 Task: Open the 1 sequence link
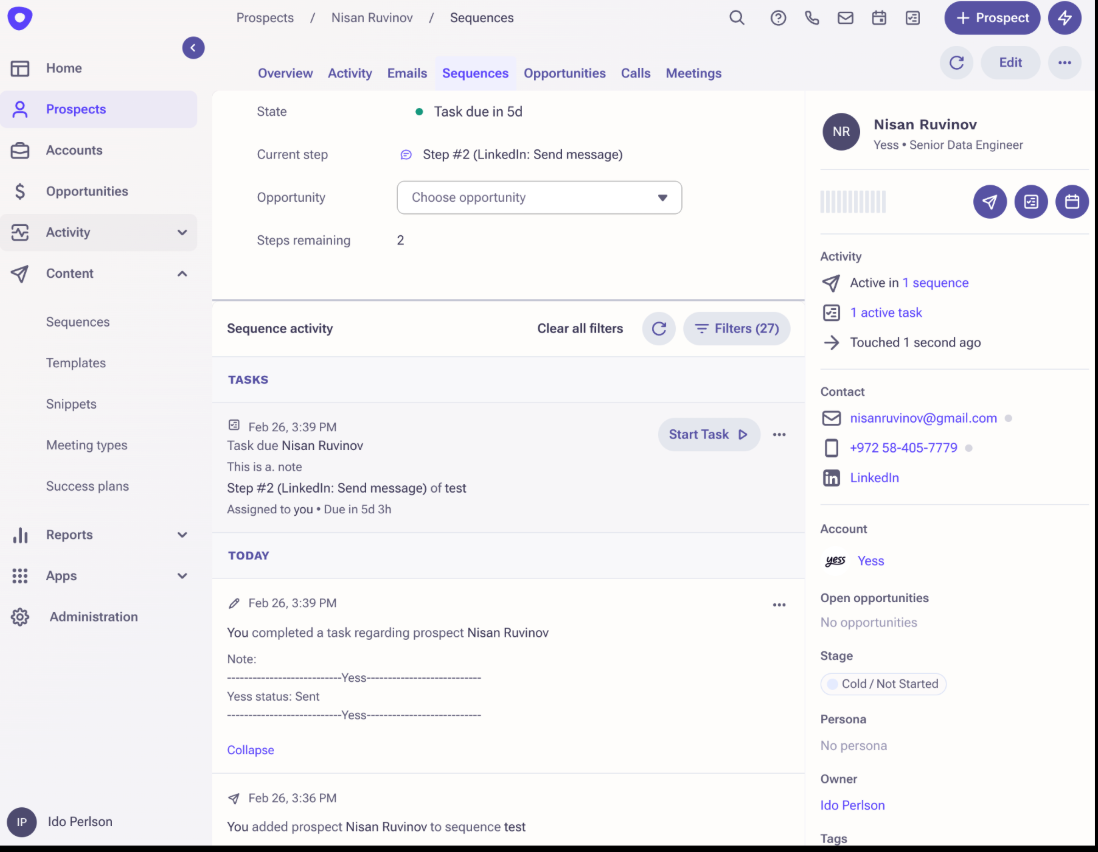(936, 283)
